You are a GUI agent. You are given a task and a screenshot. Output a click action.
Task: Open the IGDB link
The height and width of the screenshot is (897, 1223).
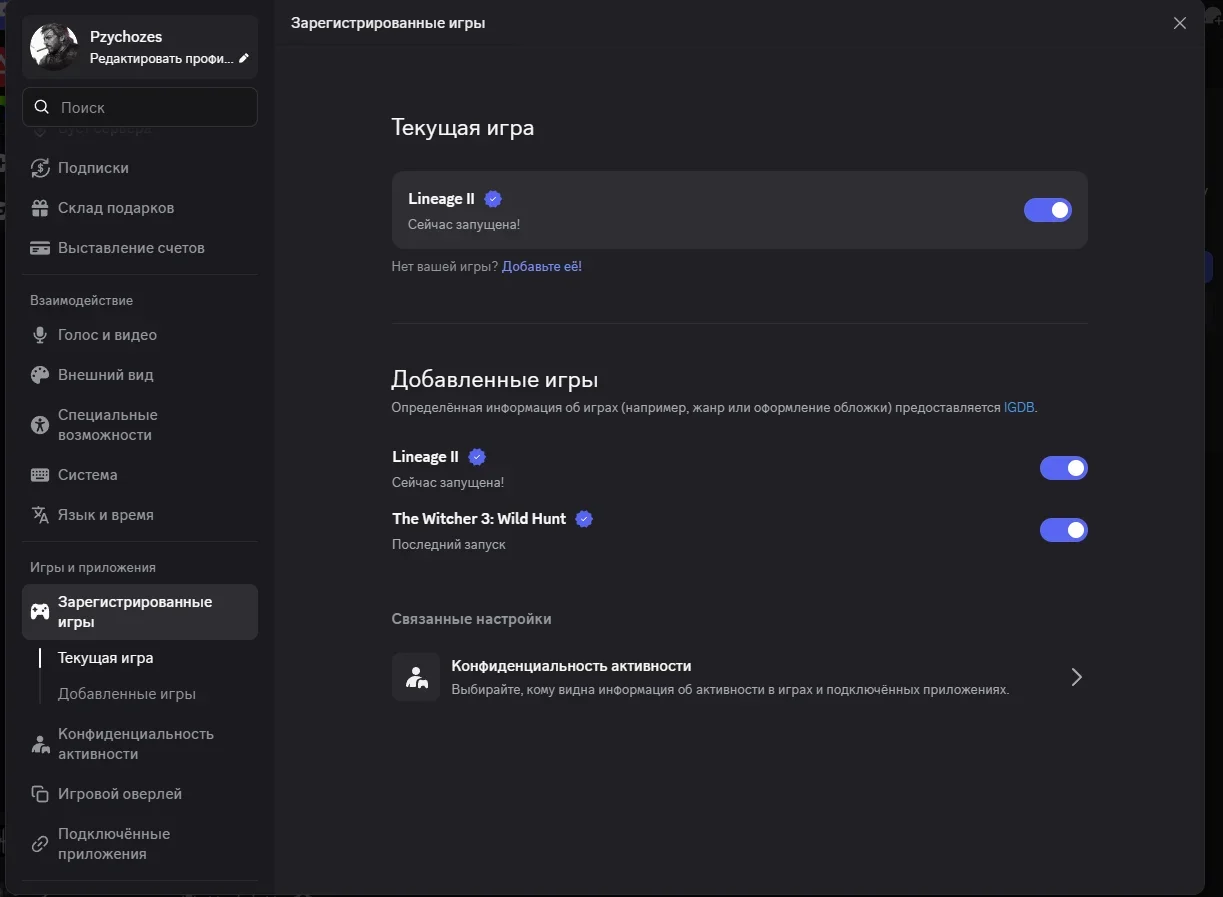pos(1019,408)
